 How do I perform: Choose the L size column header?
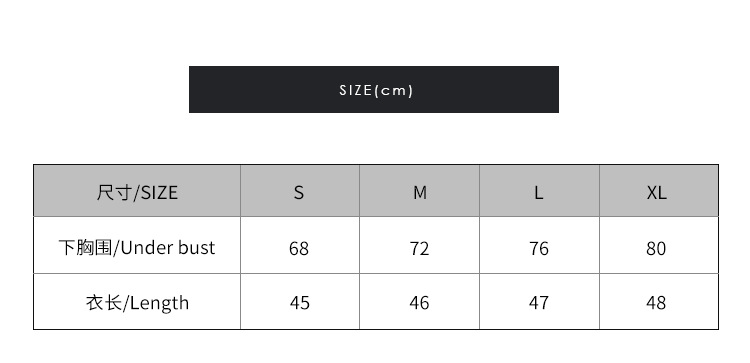[x=539, y=191]
